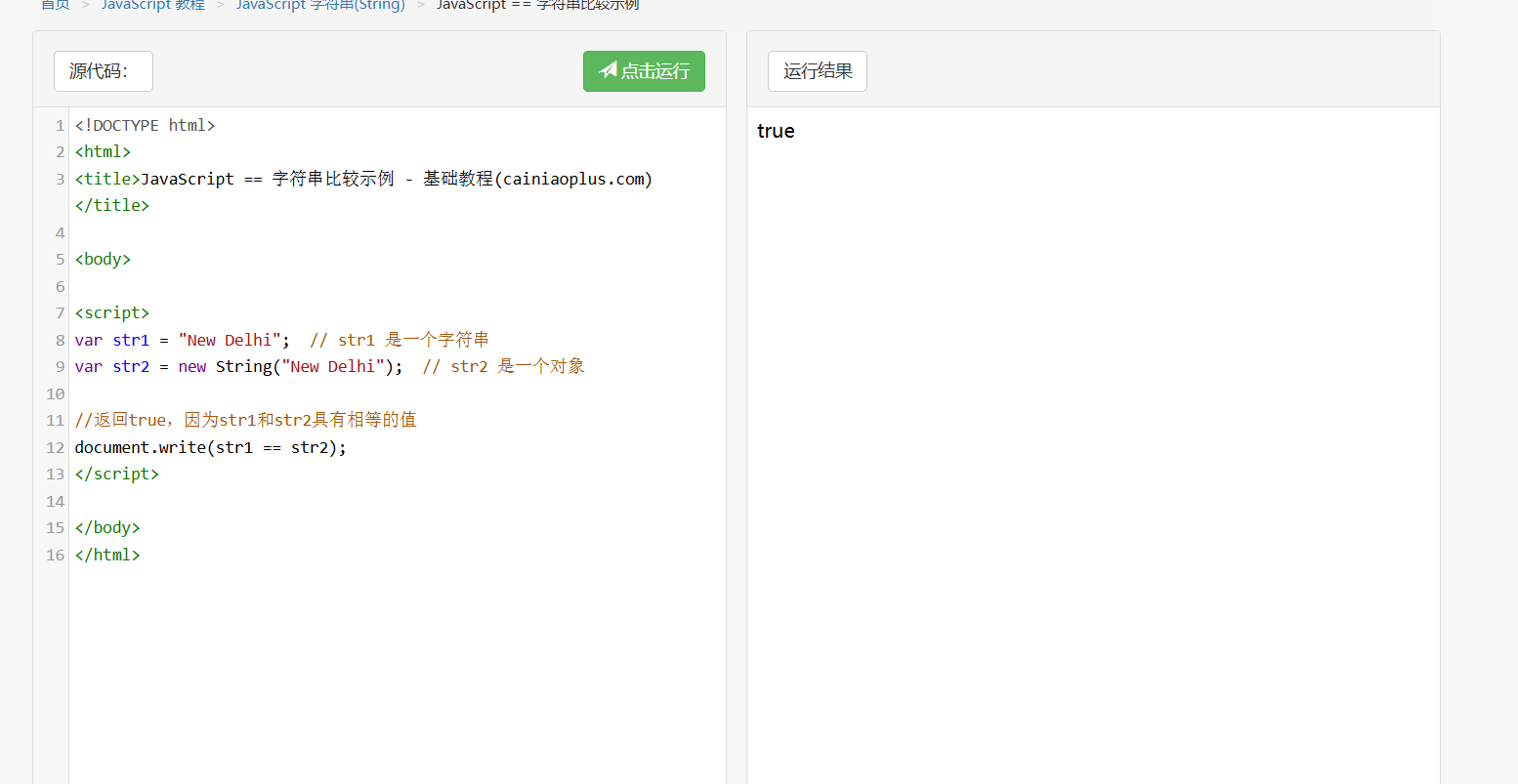Click line number 14 in gutter

(x=56, y=501)
